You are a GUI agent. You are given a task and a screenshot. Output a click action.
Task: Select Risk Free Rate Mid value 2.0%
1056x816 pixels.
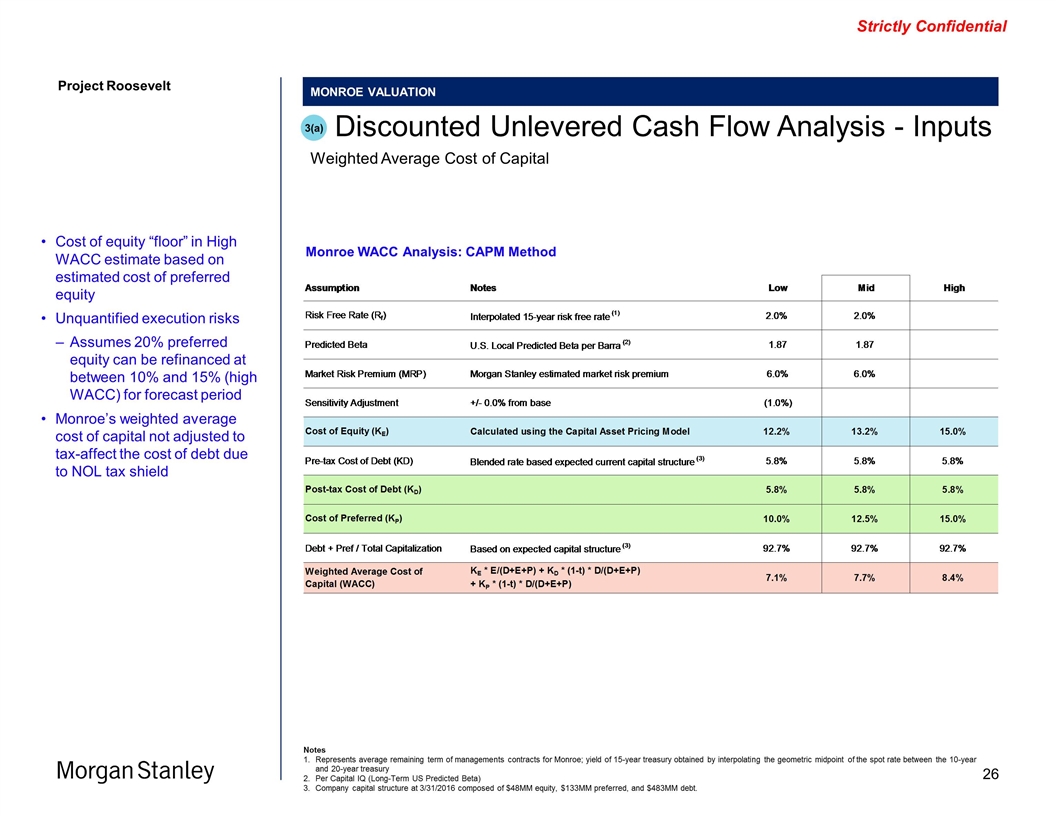(864, 315)
